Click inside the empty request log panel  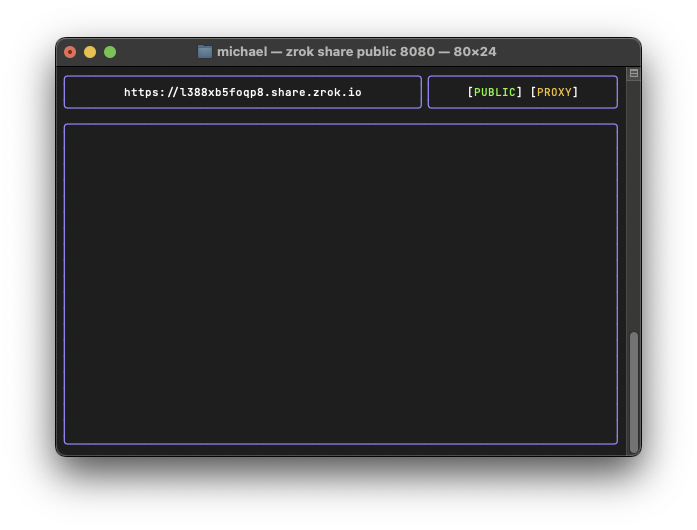pyautogui.click(x=340, y=284)
